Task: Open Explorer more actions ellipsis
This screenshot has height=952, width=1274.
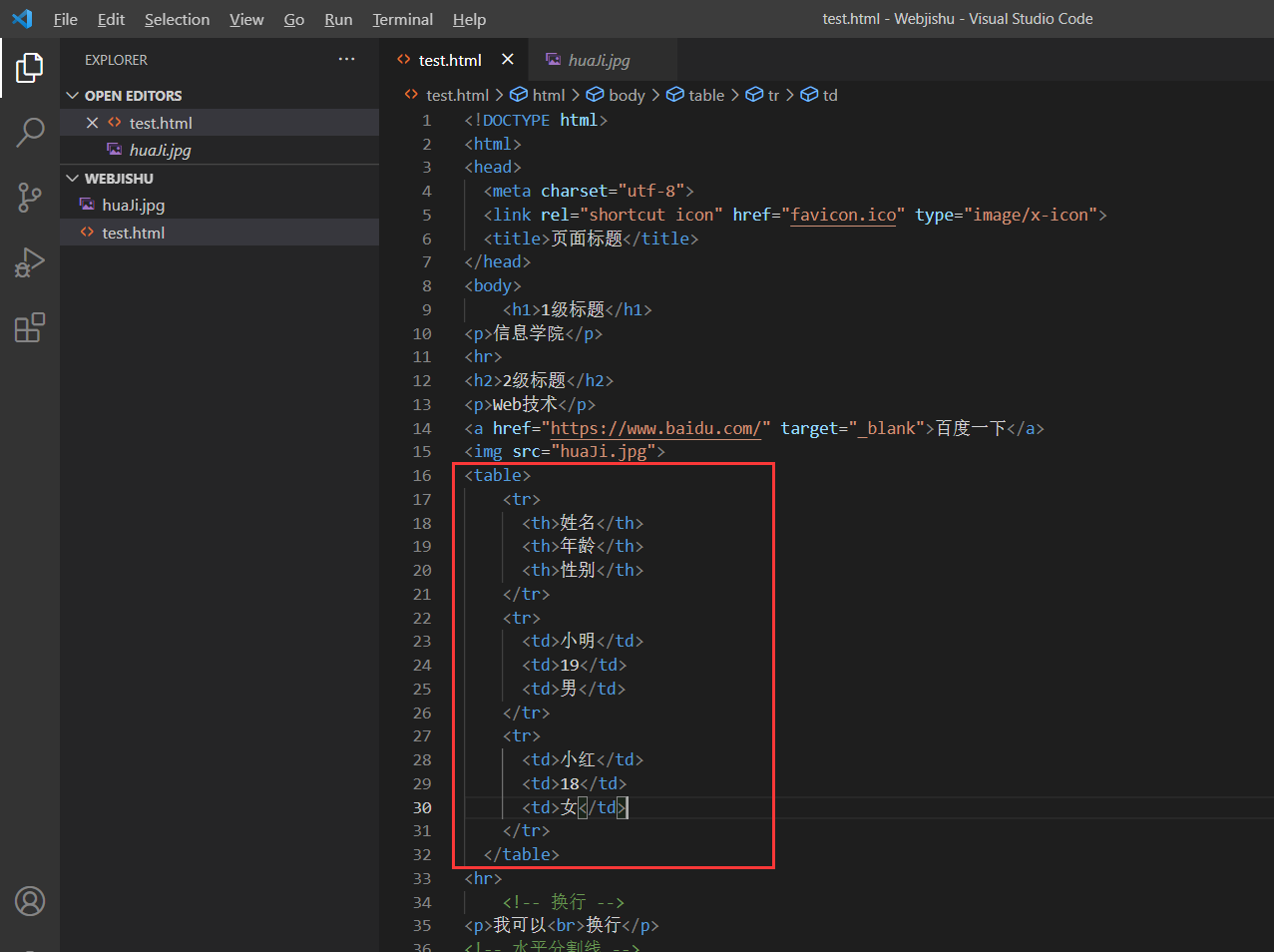Action: pyautogui.click(x=346, y=60)
